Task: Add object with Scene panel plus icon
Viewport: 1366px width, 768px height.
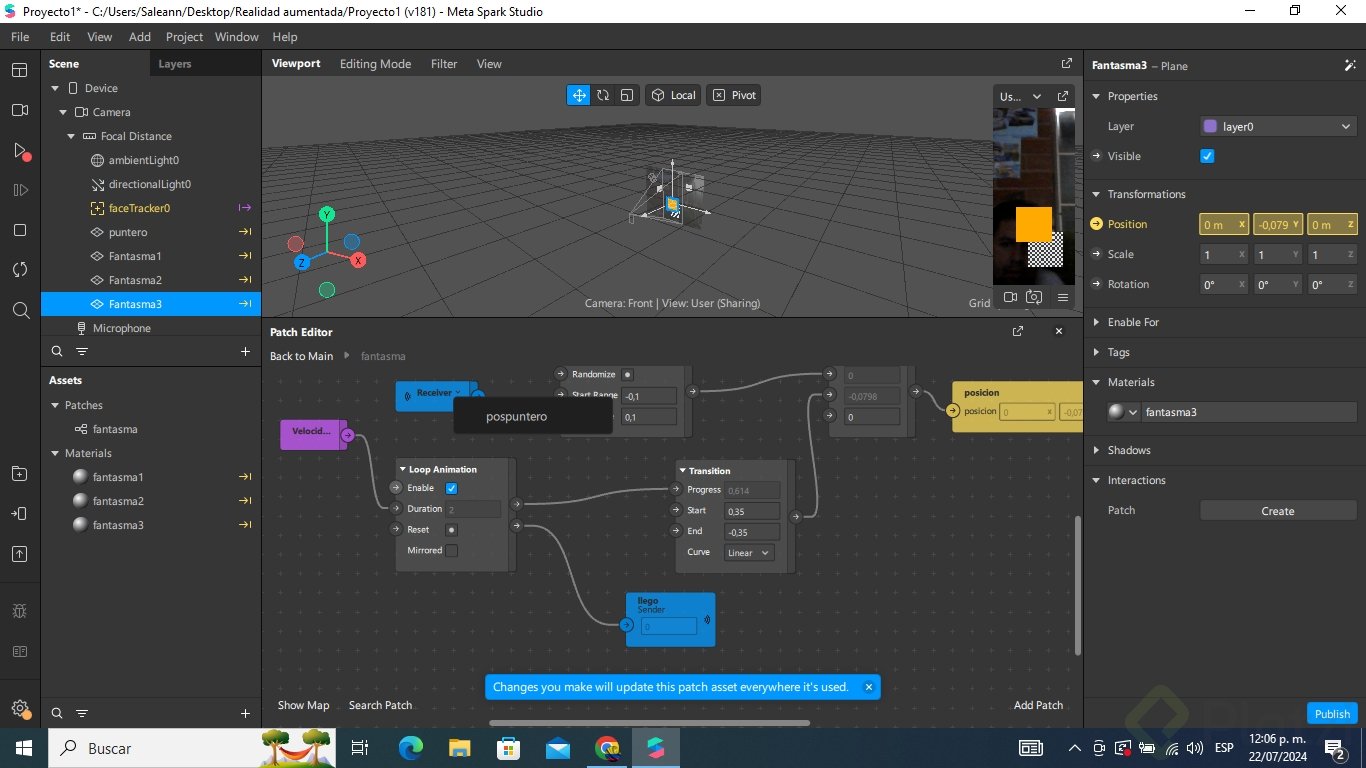Action: (245, 352)
